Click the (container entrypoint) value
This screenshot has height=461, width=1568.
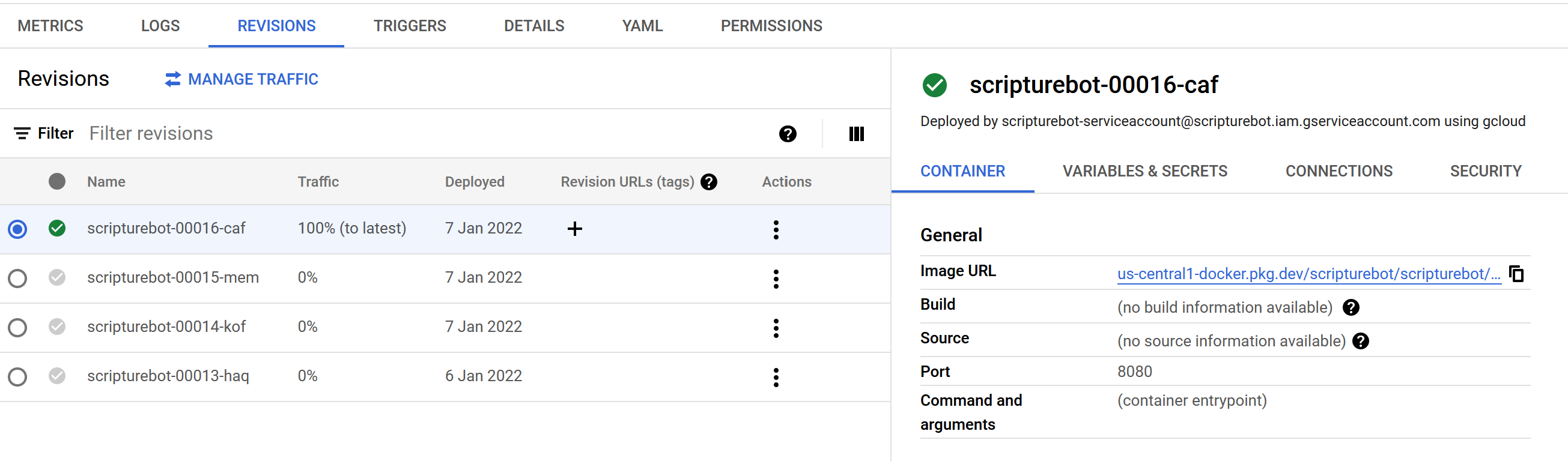1192,401
